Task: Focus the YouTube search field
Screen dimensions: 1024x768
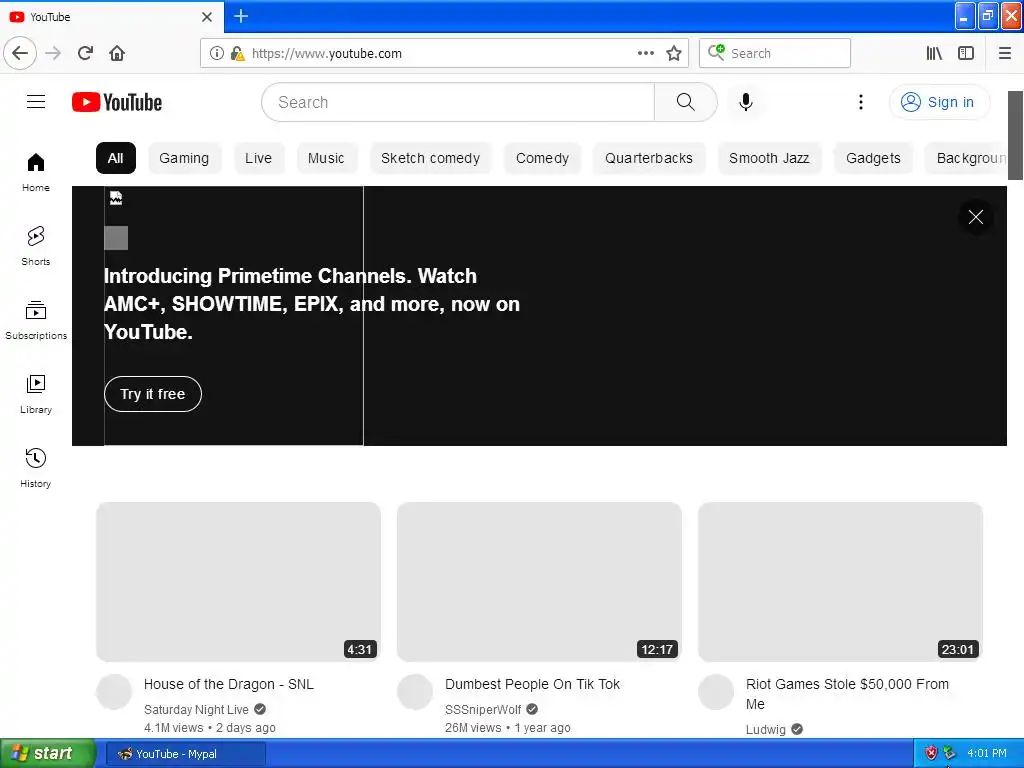Action: 457,102
